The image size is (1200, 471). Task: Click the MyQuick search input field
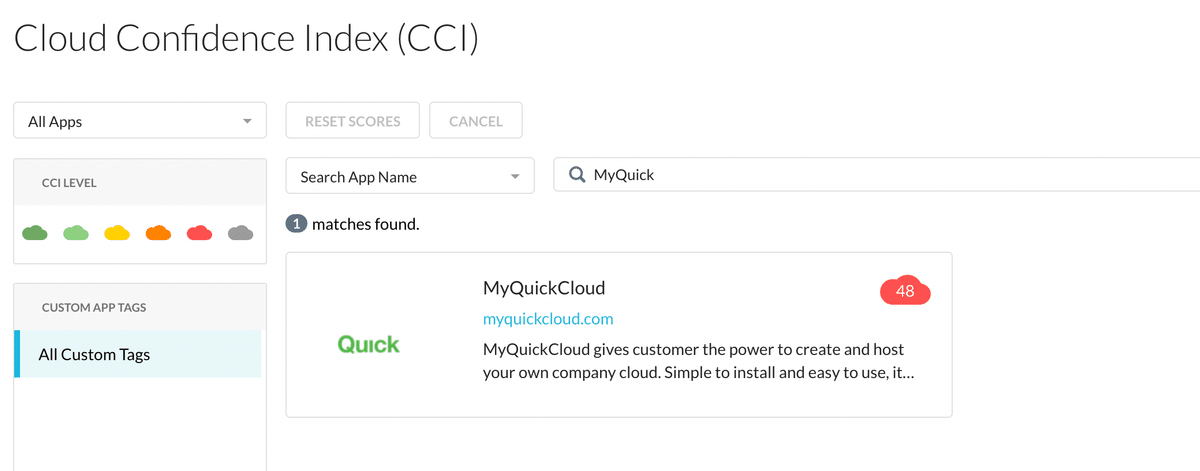877,175
